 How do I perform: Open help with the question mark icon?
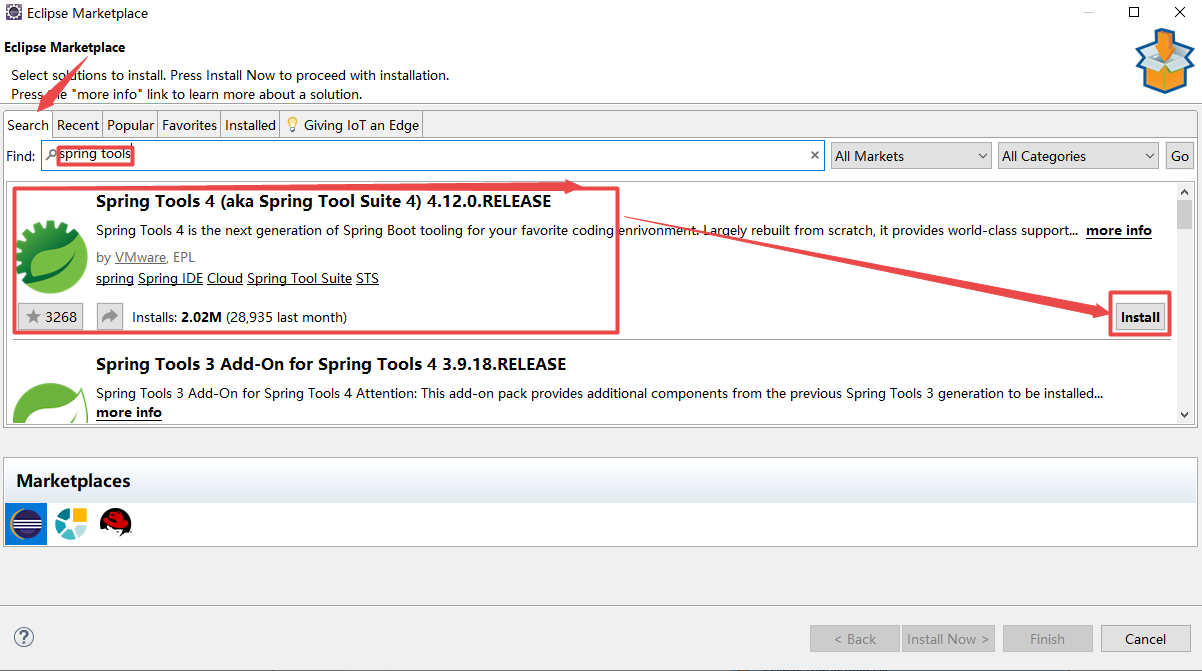[24, 638]
